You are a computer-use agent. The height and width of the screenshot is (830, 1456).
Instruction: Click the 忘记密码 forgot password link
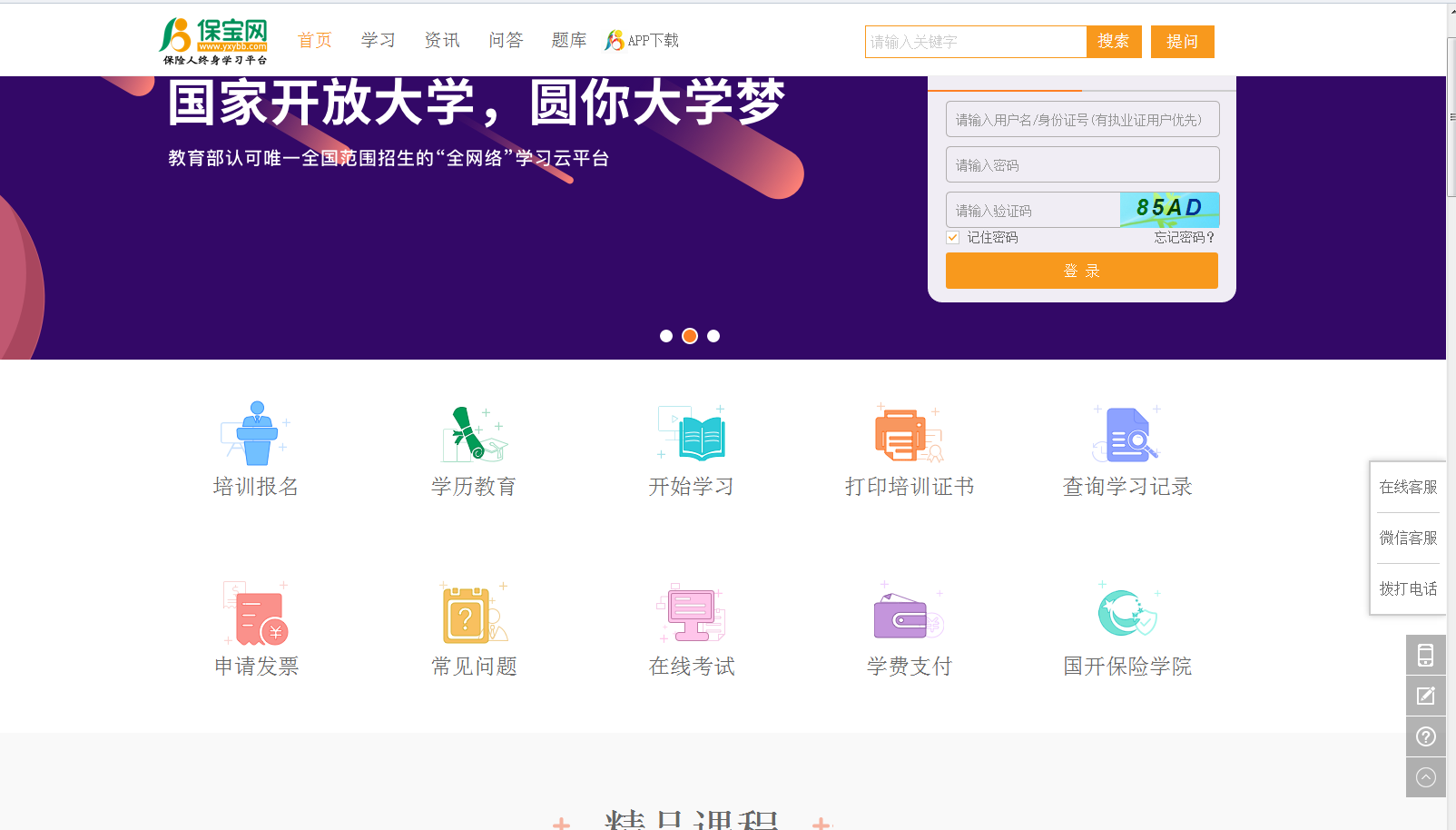click(1184, 238)
